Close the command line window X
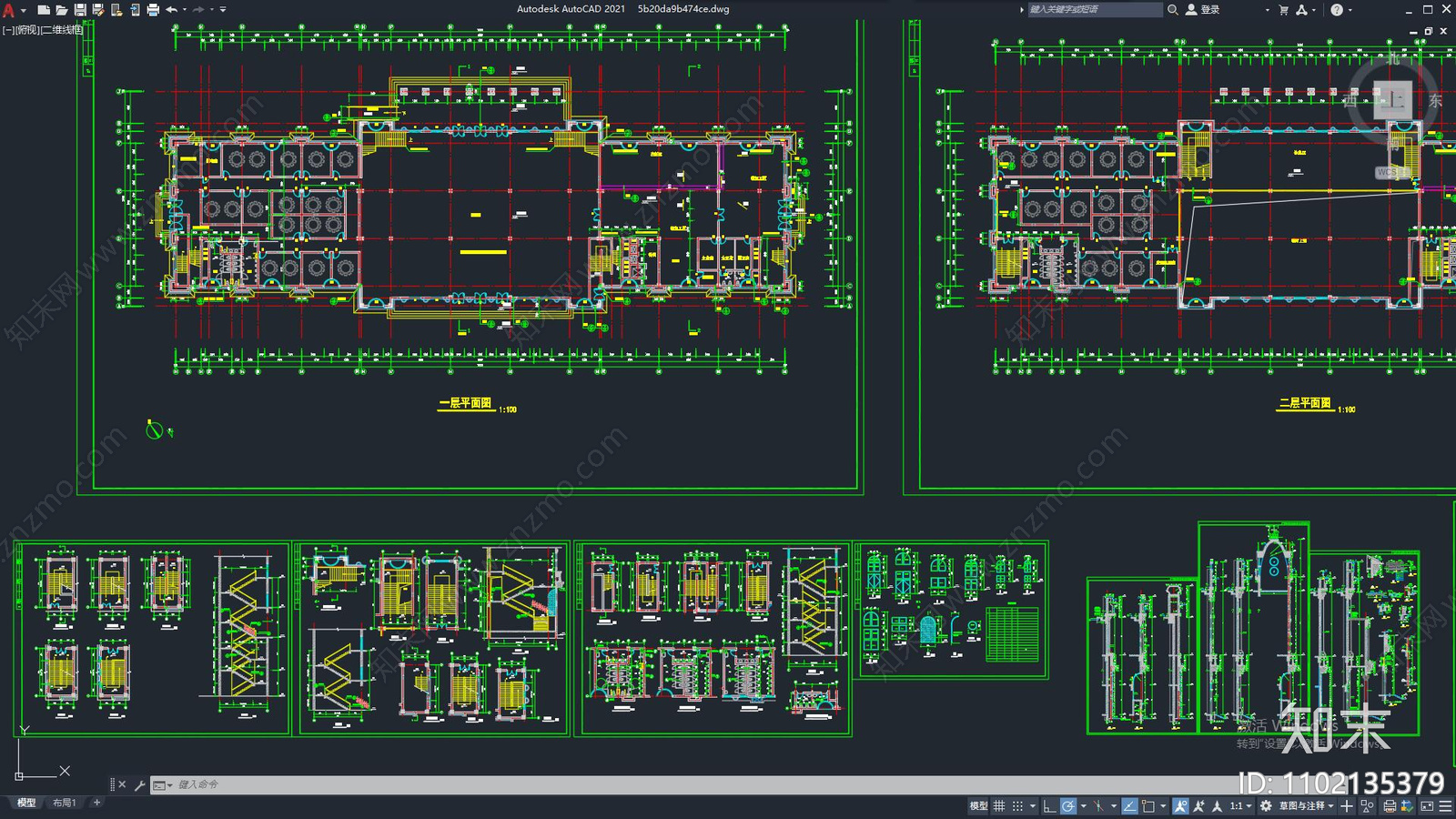 (x=122, y=784)
